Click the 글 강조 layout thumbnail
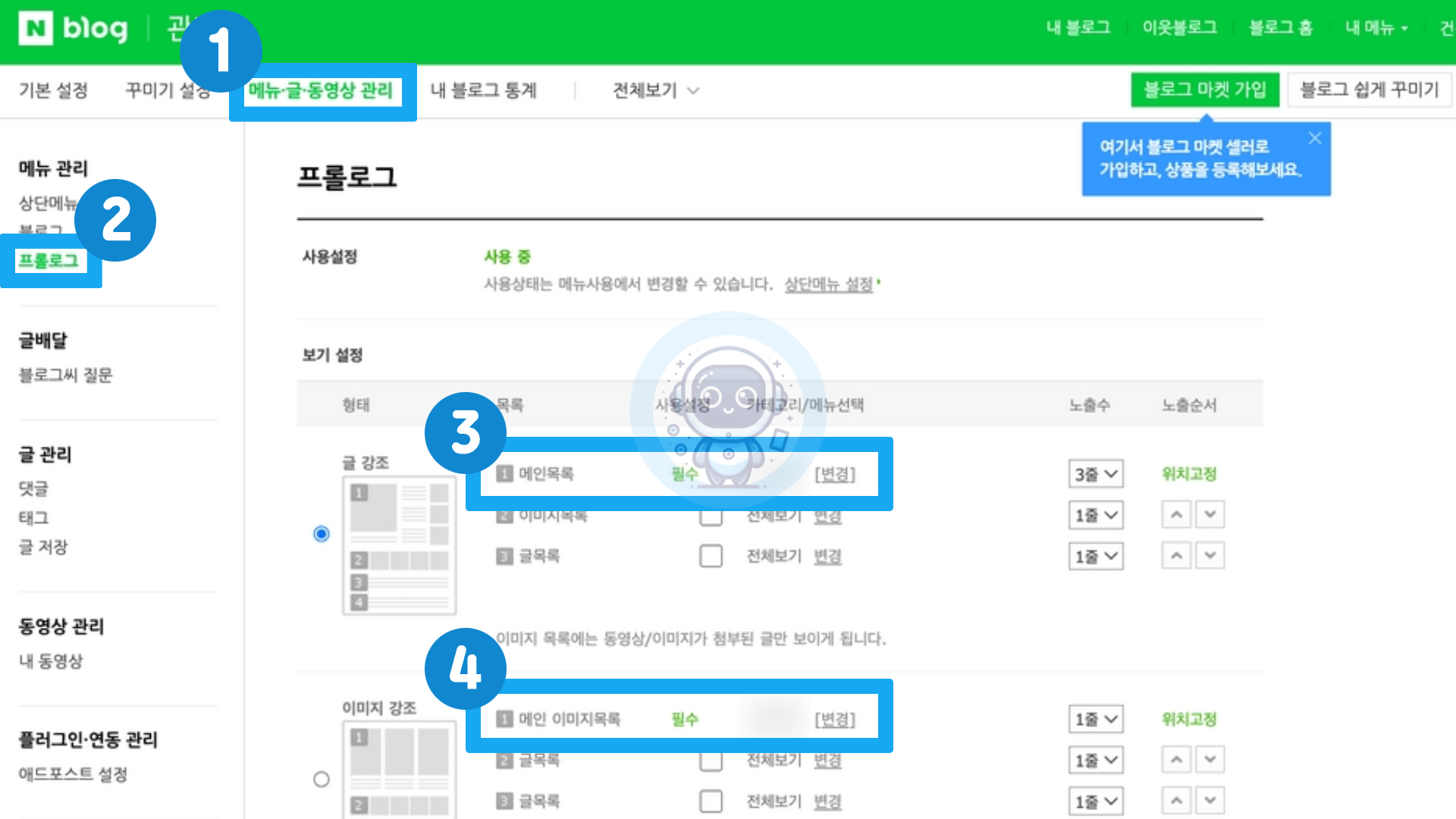 399,545
